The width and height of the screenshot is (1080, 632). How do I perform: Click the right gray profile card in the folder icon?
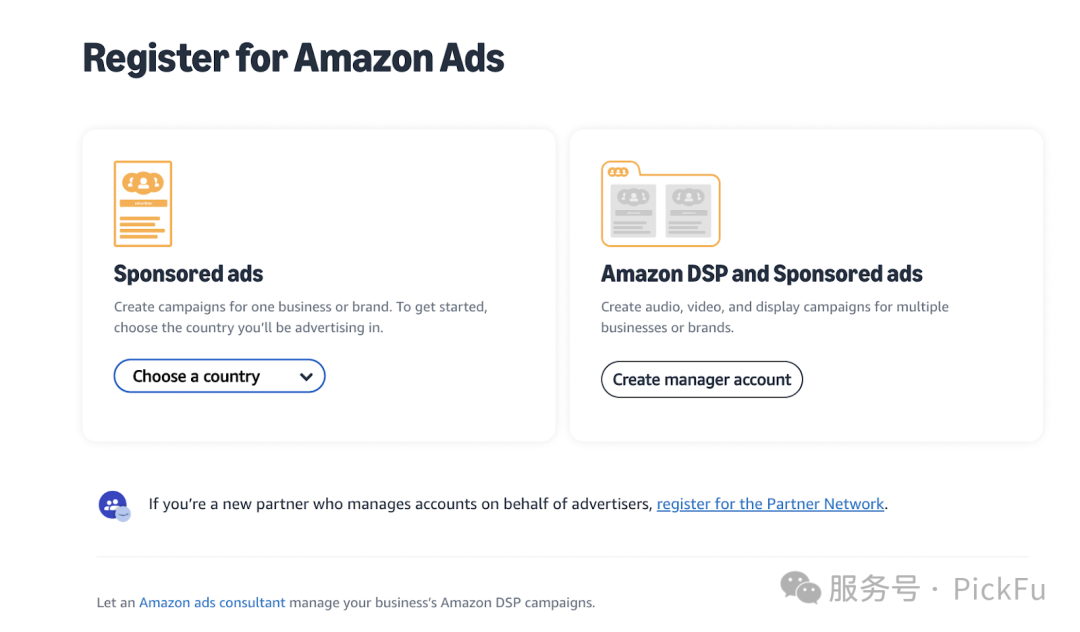688,210
